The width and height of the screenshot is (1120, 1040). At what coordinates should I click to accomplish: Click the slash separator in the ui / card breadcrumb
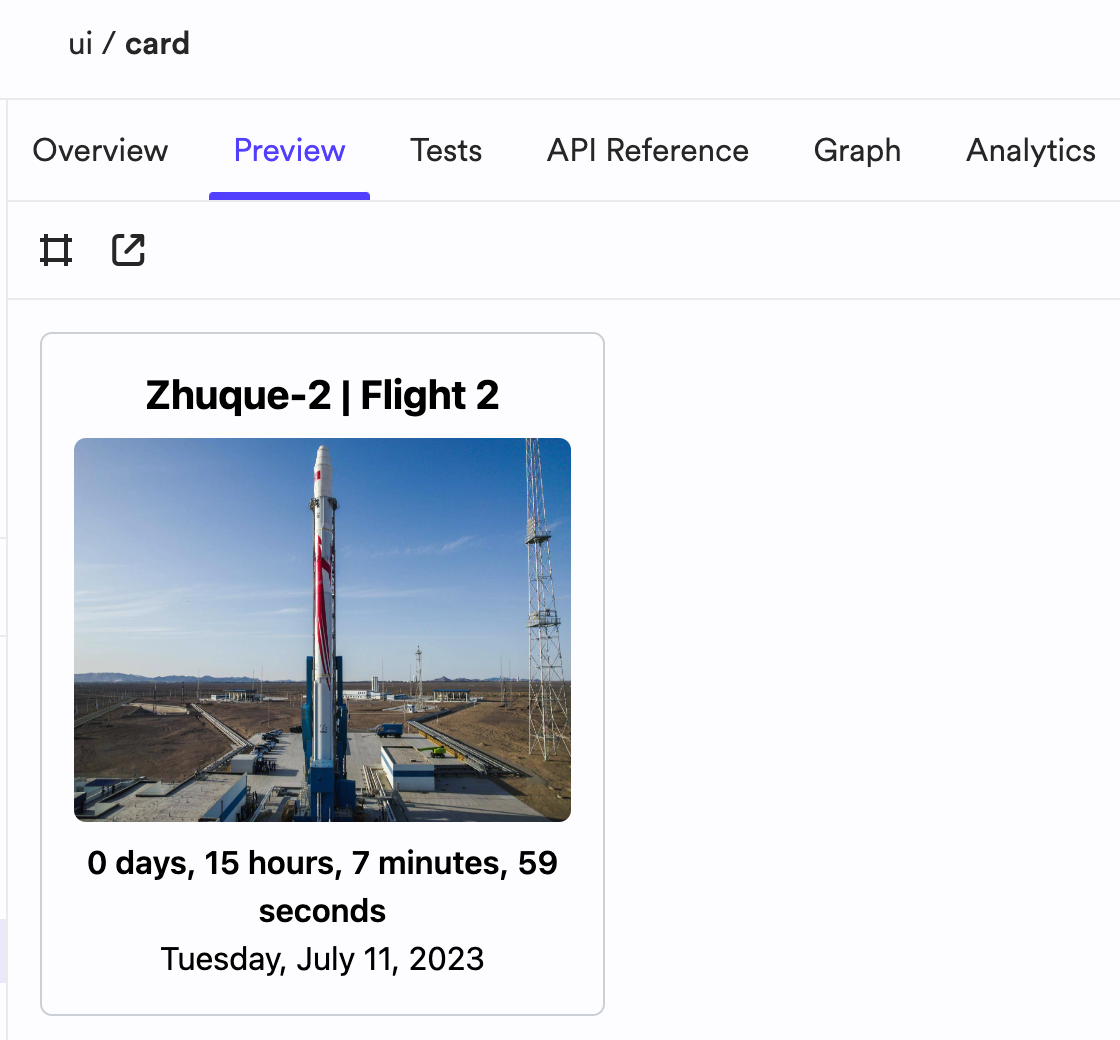(x=109, y=44)
